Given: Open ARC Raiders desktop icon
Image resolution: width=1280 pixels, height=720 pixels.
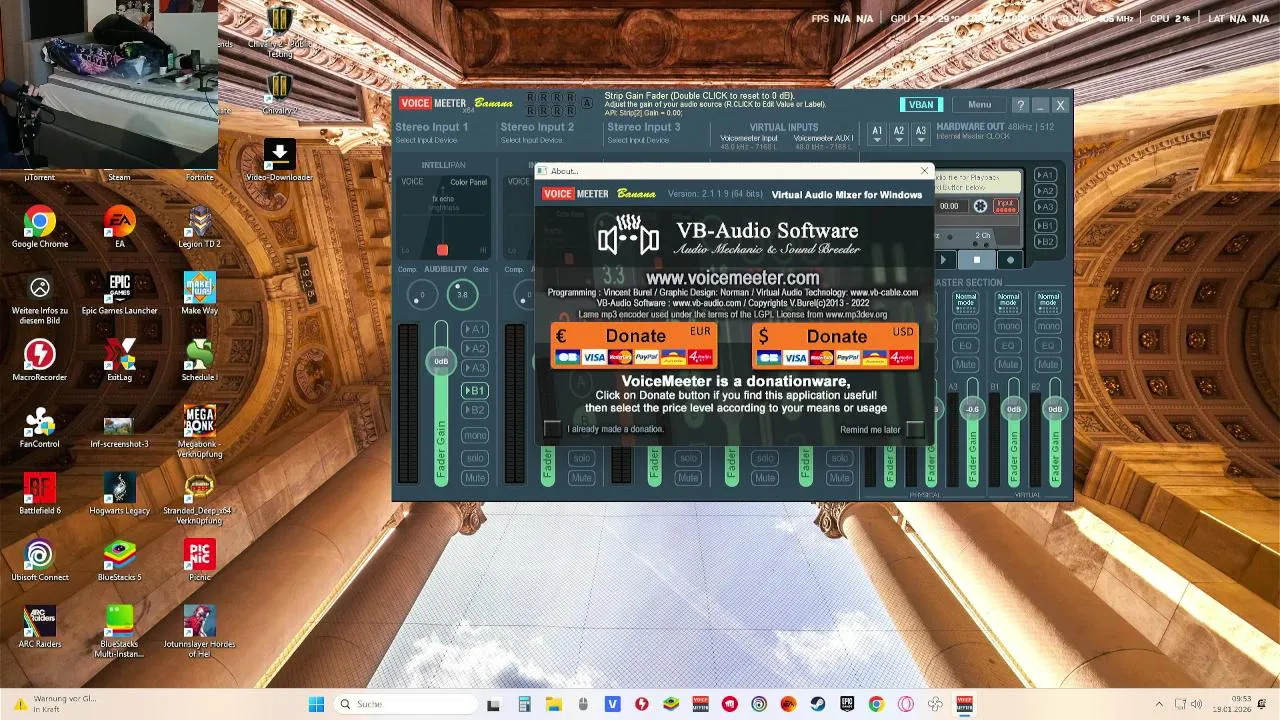Looking at the screenshot, I should [x=40, y=627].
